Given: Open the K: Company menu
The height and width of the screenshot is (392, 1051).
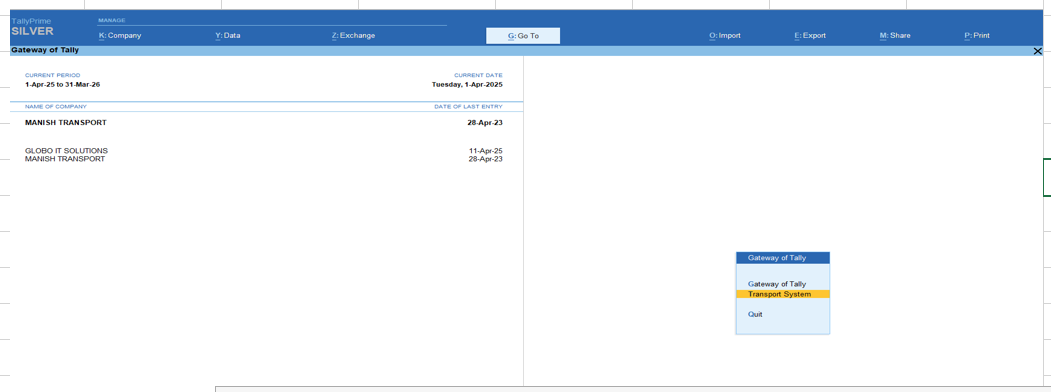Looking at the screenshot, I should click(x=120, y=36).
